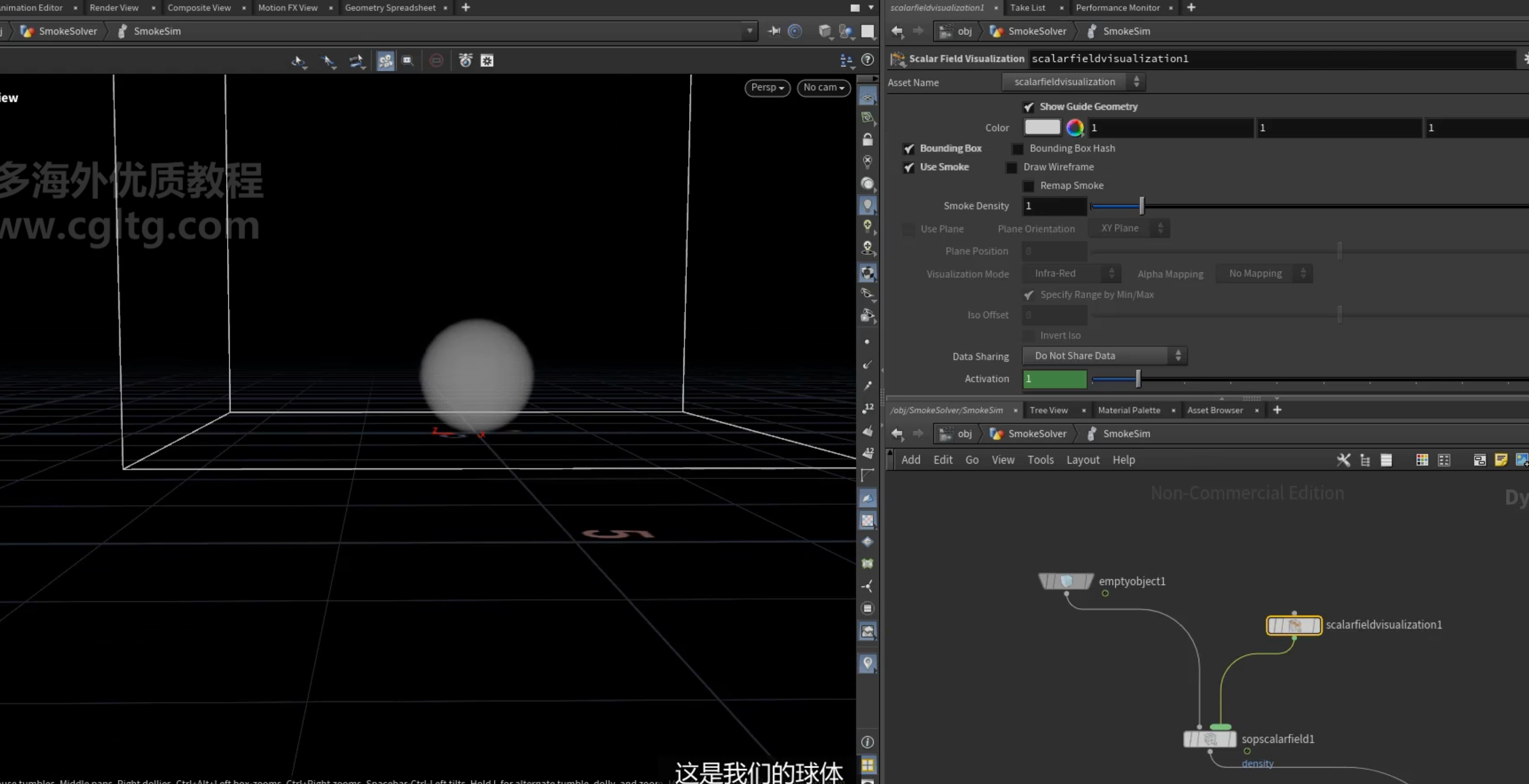
Task: Click the info icon at viewport sidebar bottom
Action: 867,742
